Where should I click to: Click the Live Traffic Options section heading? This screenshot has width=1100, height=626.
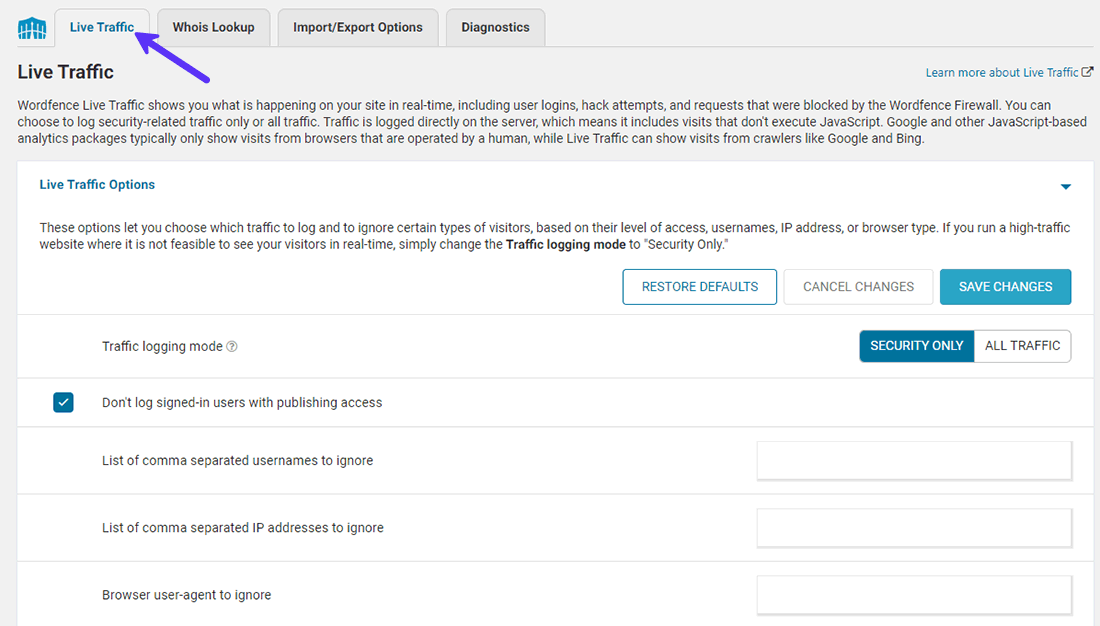tap(97, 185)
